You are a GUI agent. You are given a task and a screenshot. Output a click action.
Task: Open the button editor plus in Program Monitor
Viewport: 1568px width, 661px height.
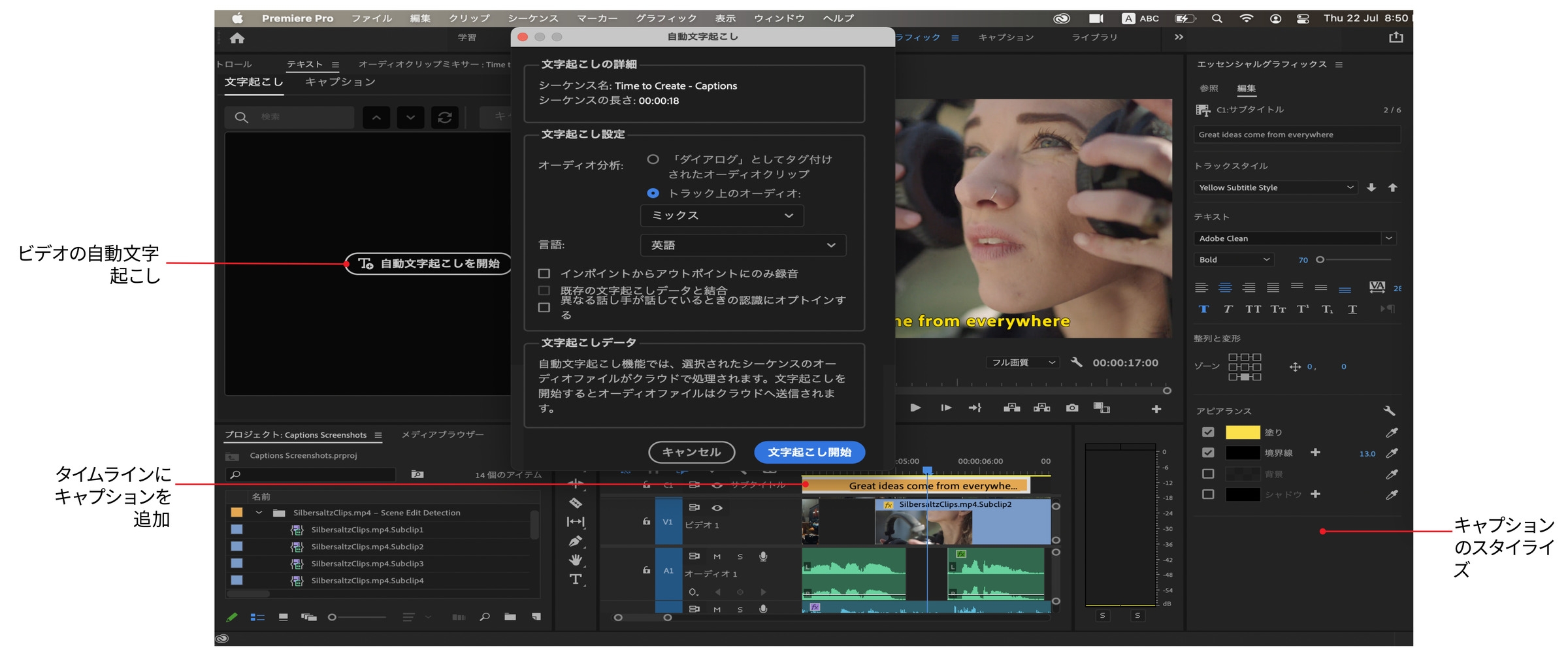point(1156,409)
